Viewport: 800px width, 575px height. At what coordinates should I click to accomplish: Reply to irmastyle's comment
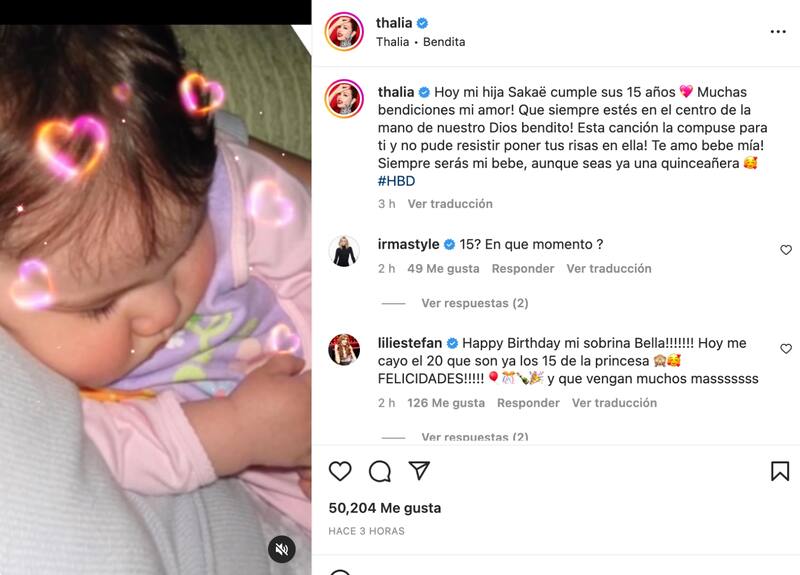pos(522,268)
